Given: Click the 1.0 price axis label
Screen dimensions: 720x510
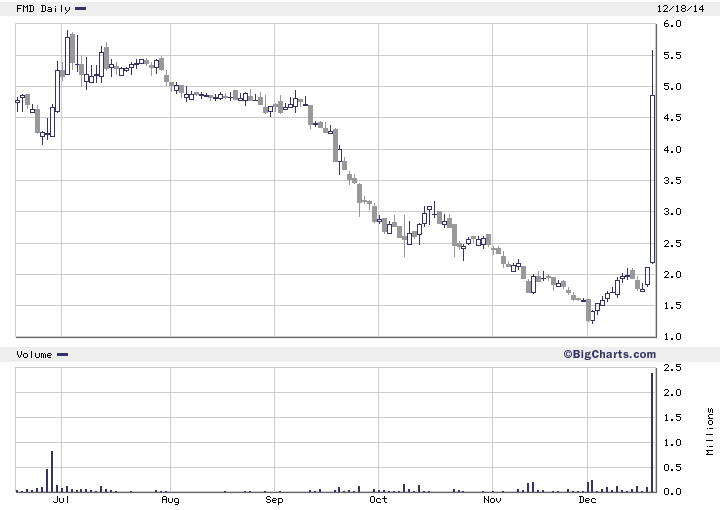Looking at the screenshot, I should 672,337.
